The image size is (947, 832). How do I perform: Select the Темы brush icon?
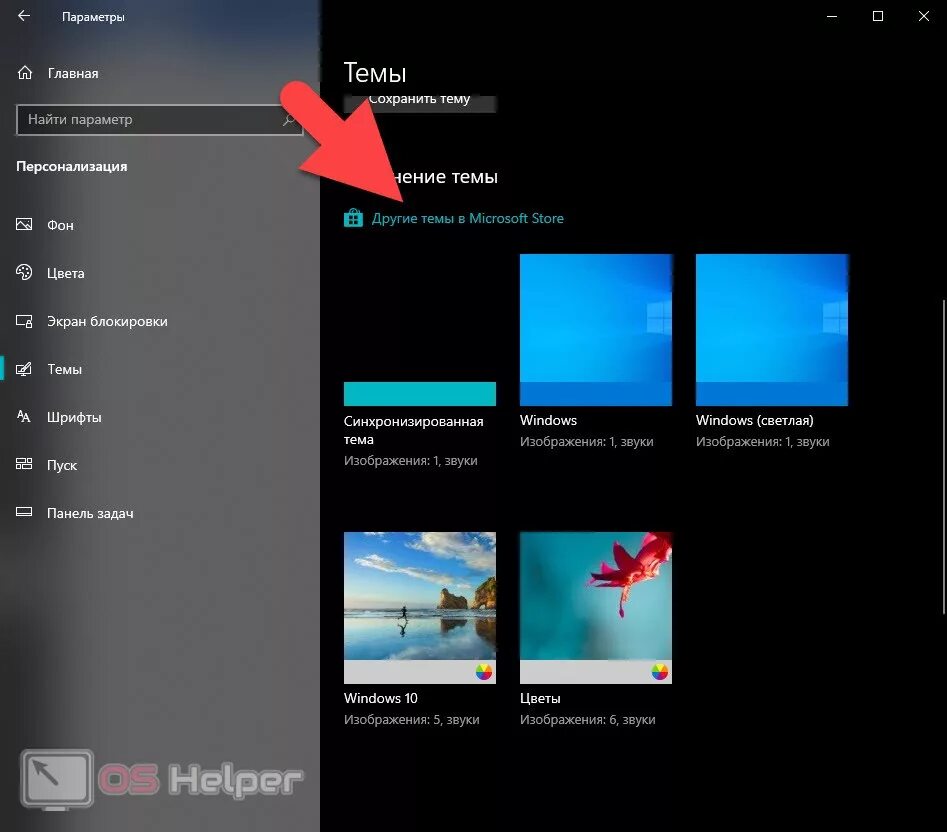[x=24, y=369]
